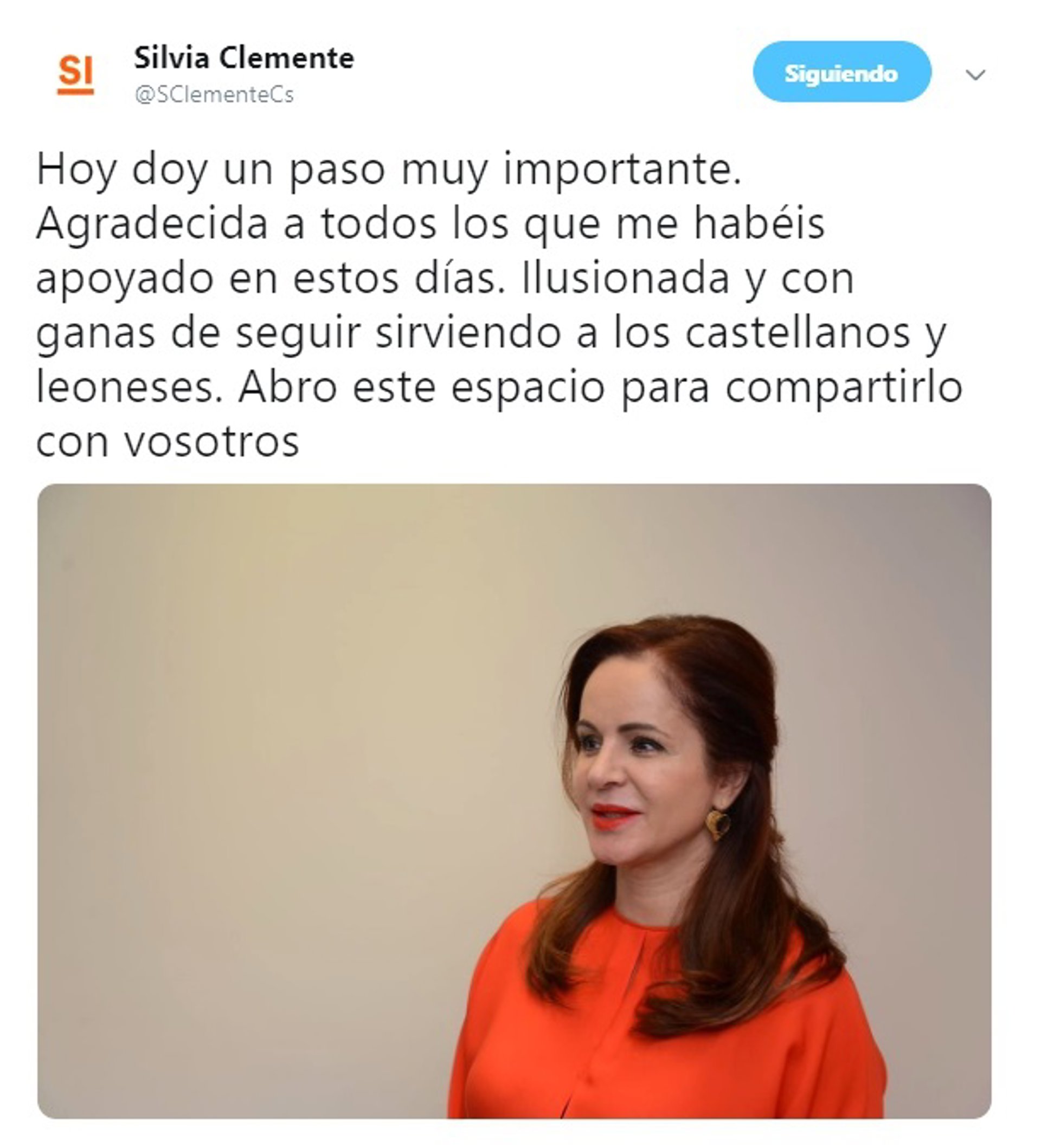The image size is (1041, 1148).
Task: Open the tweet options chevron menu
Action: tap(975, 75)
